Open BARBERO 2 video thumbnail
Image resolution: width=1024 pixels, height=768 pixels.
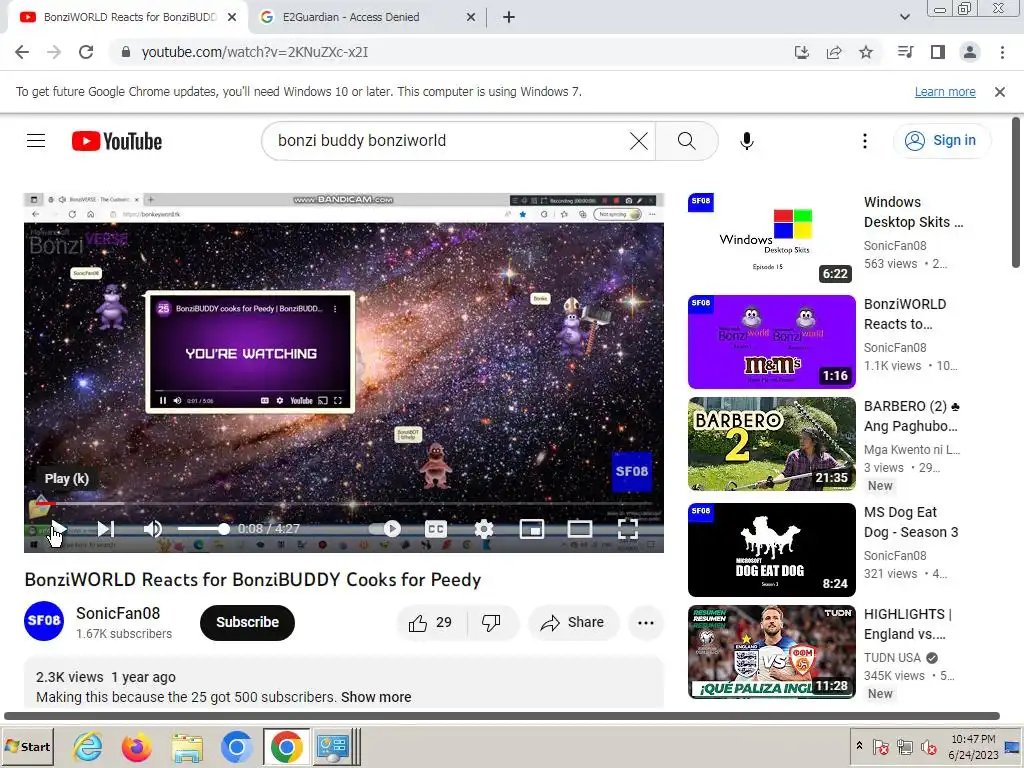point(771,443)
